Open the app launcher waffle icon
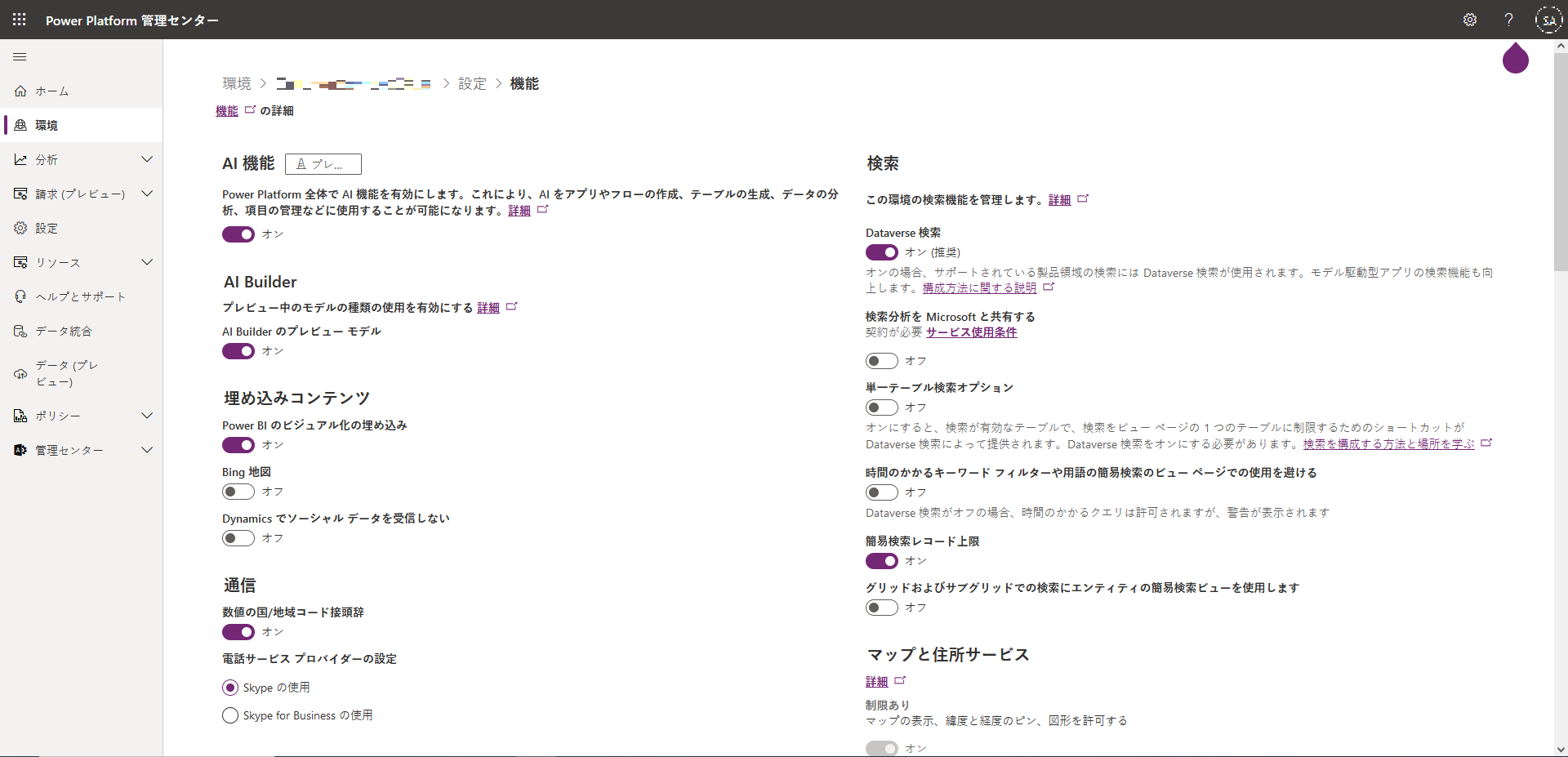Screen dimensions: 1568x757 [20, 20]
